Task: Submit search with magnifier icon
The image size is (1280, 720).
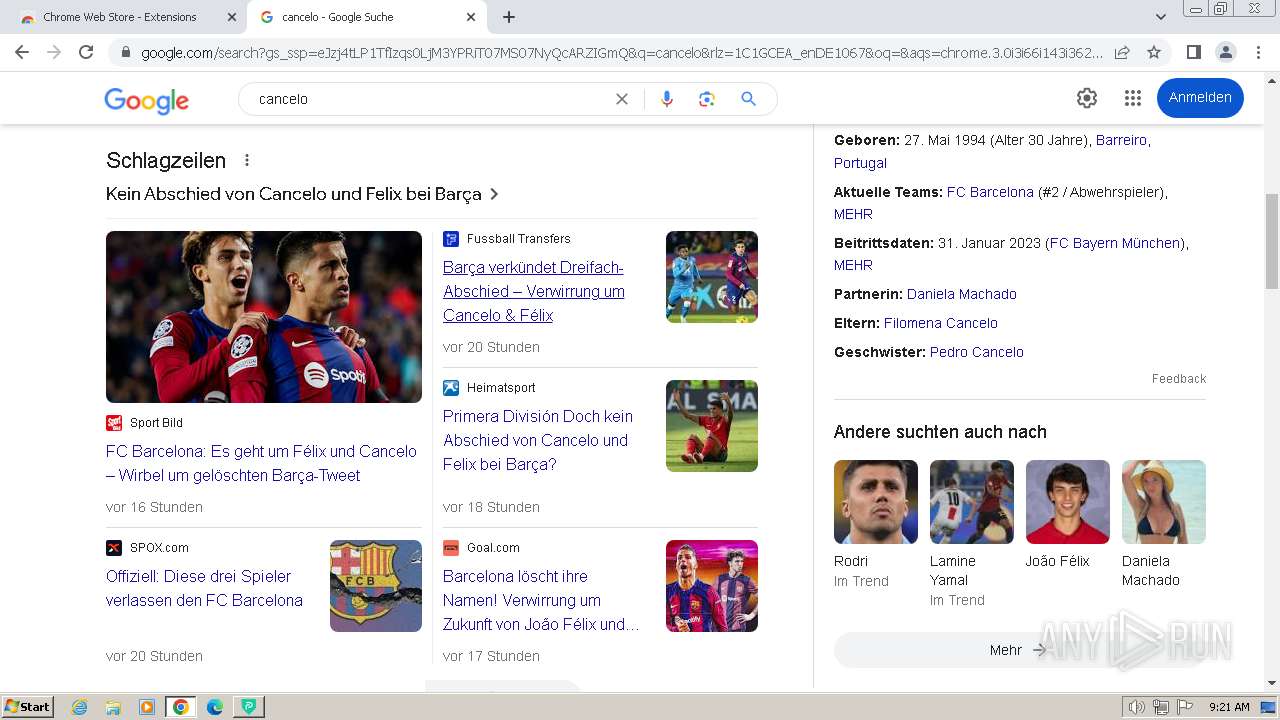Action: (x=748, y=99)
